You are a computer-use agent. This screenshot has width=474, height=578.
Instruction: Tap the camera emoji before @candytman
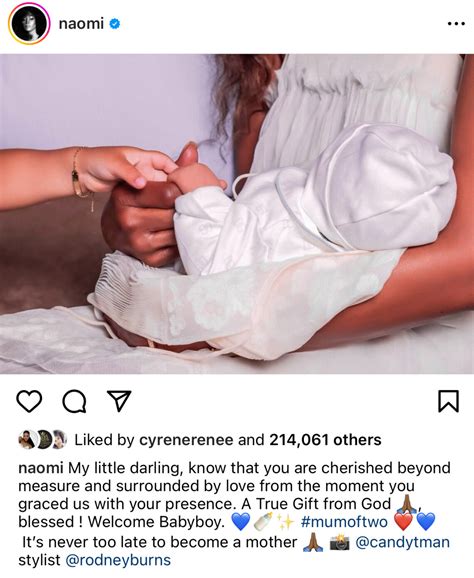[x=339, y=542]
